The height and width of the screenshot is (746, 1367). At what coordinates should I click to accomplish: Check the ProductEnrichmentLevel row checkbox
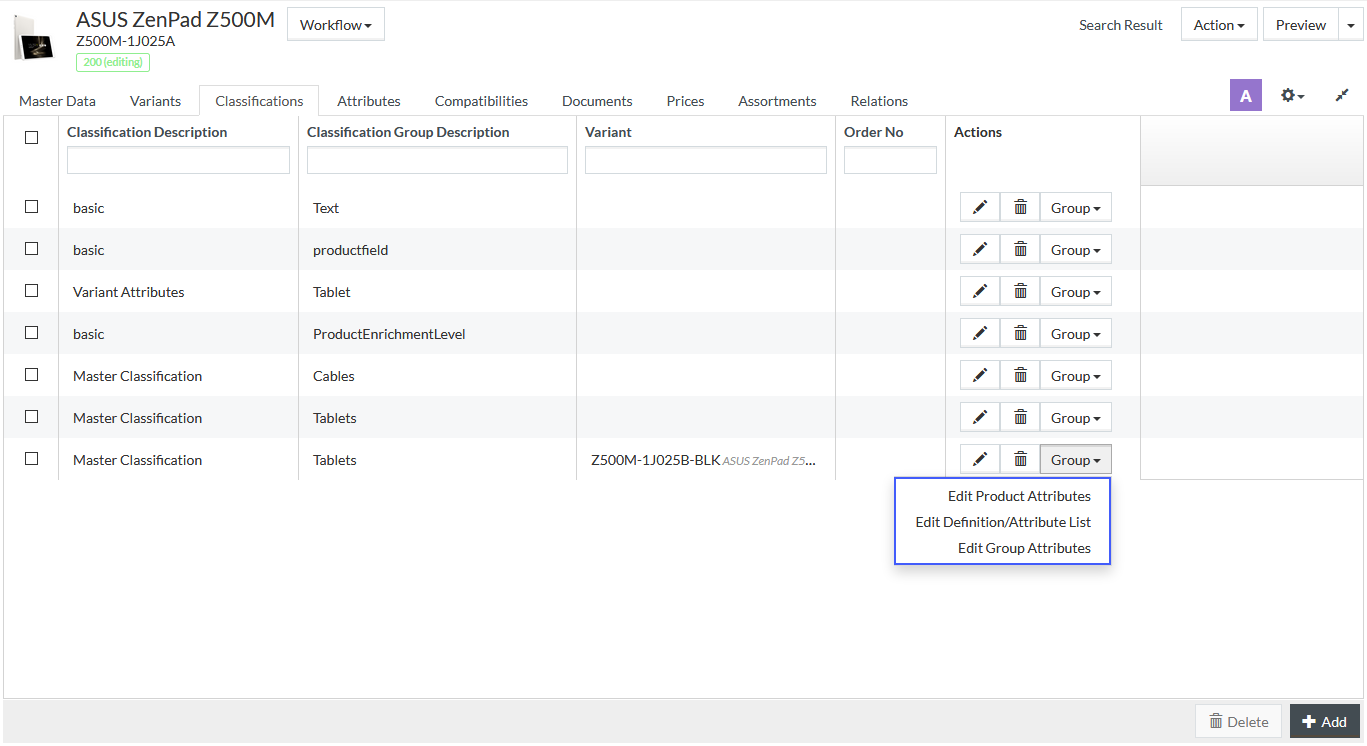pos(31,333)
